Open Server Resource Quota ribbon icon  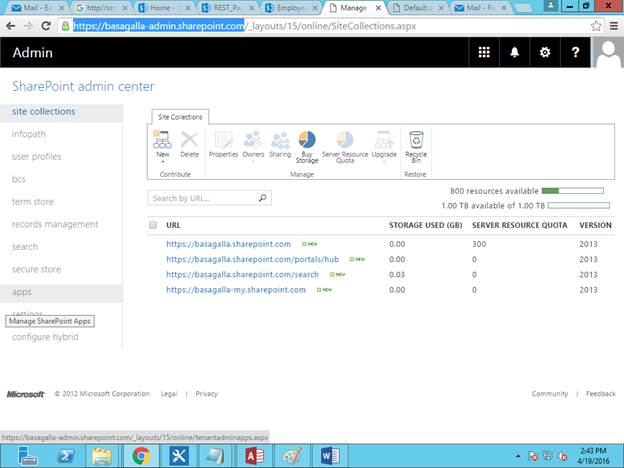(x=345, y=140)
